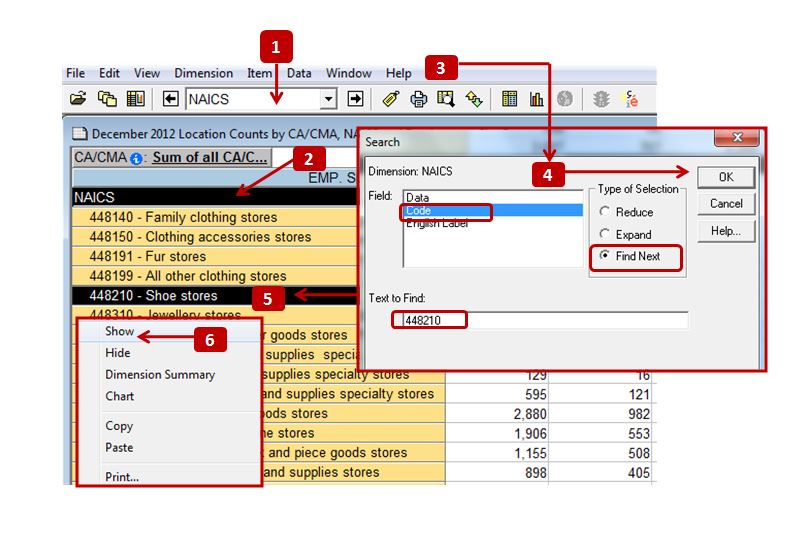This screenshot has width=805, height=535.
Task: Select row 448150 - Clothing accessories stores
Action: (x=215, y=237)
